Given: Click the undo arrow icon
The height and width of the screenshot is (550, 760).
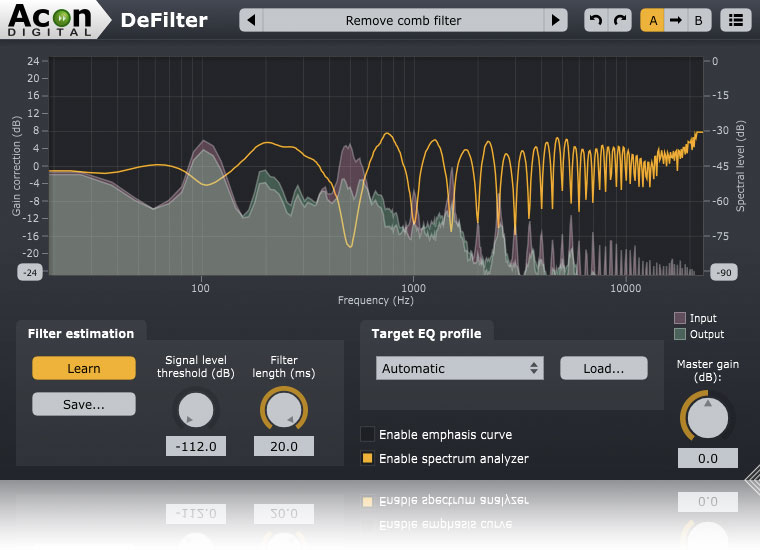Looking at the screenshot, I should [x=596, y=20].
